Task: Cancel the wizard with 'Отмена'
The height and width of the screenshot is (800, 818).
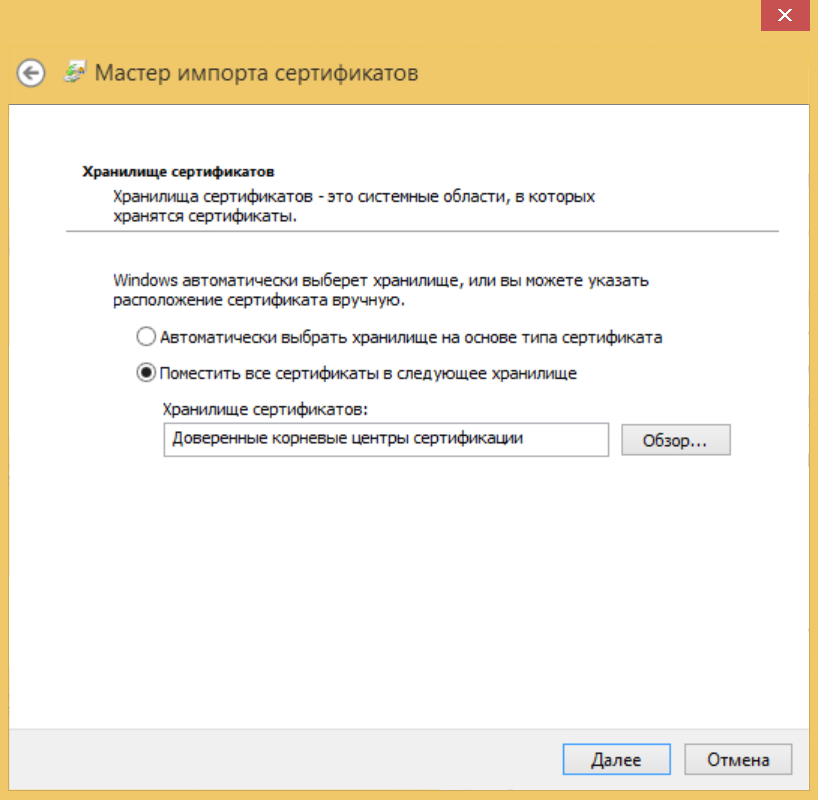Action: 738,760
